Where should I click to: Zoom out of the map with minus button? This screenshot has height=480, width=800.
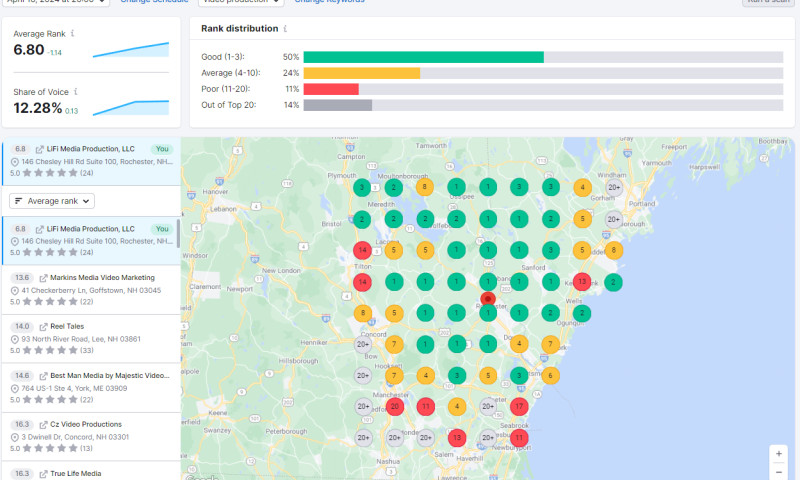[x=778, y=470]
